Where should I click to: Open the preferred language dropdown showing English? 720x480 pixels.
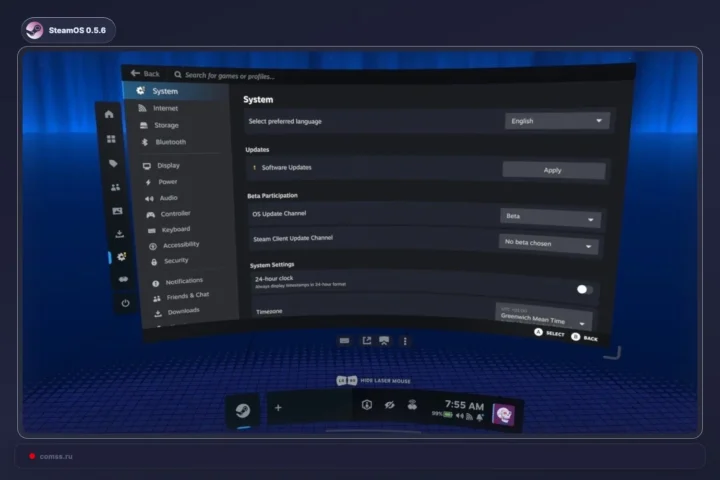(557, 121)
